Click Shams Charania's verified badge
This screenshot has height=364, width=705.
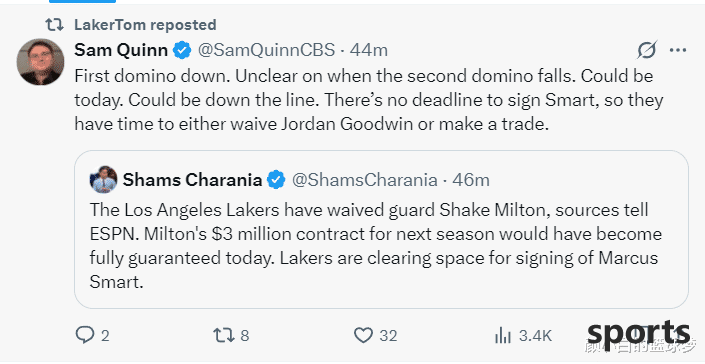276,180
